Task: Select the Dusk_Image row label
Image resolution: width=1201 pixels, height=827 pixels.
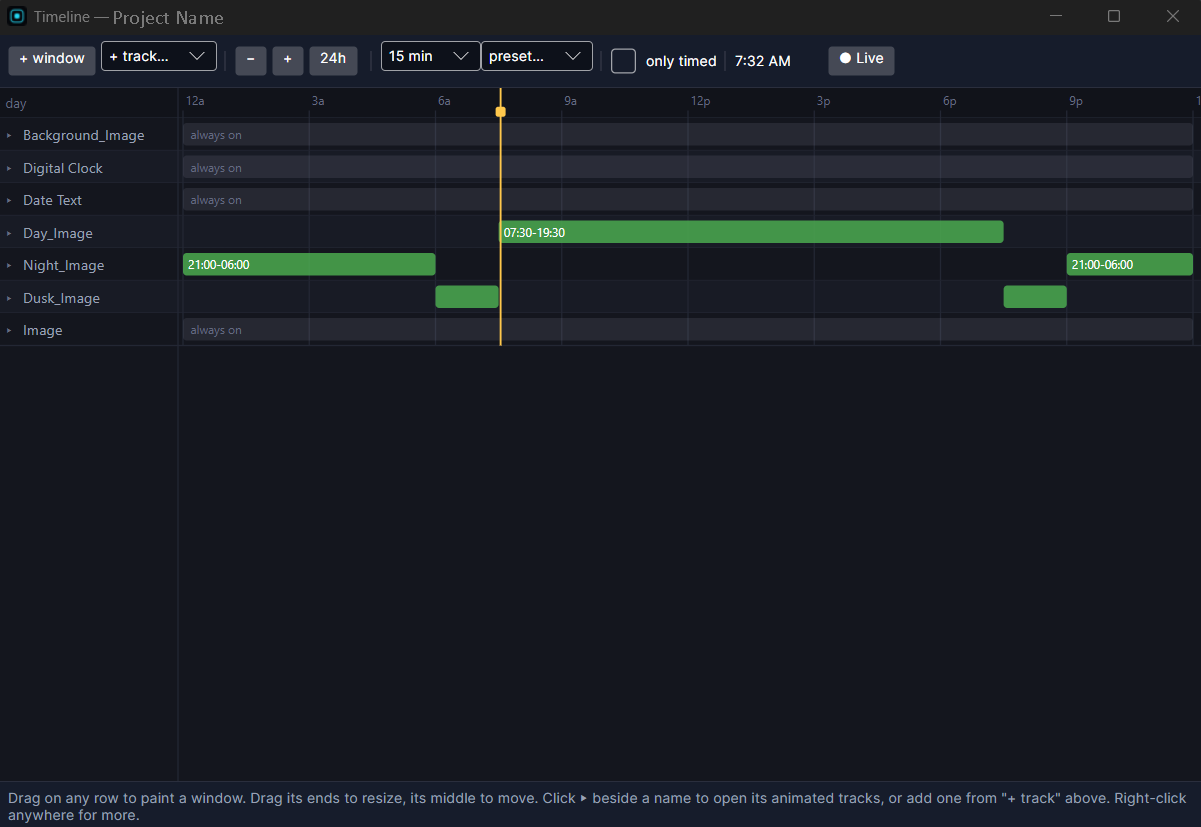Action: click(62, 298)
